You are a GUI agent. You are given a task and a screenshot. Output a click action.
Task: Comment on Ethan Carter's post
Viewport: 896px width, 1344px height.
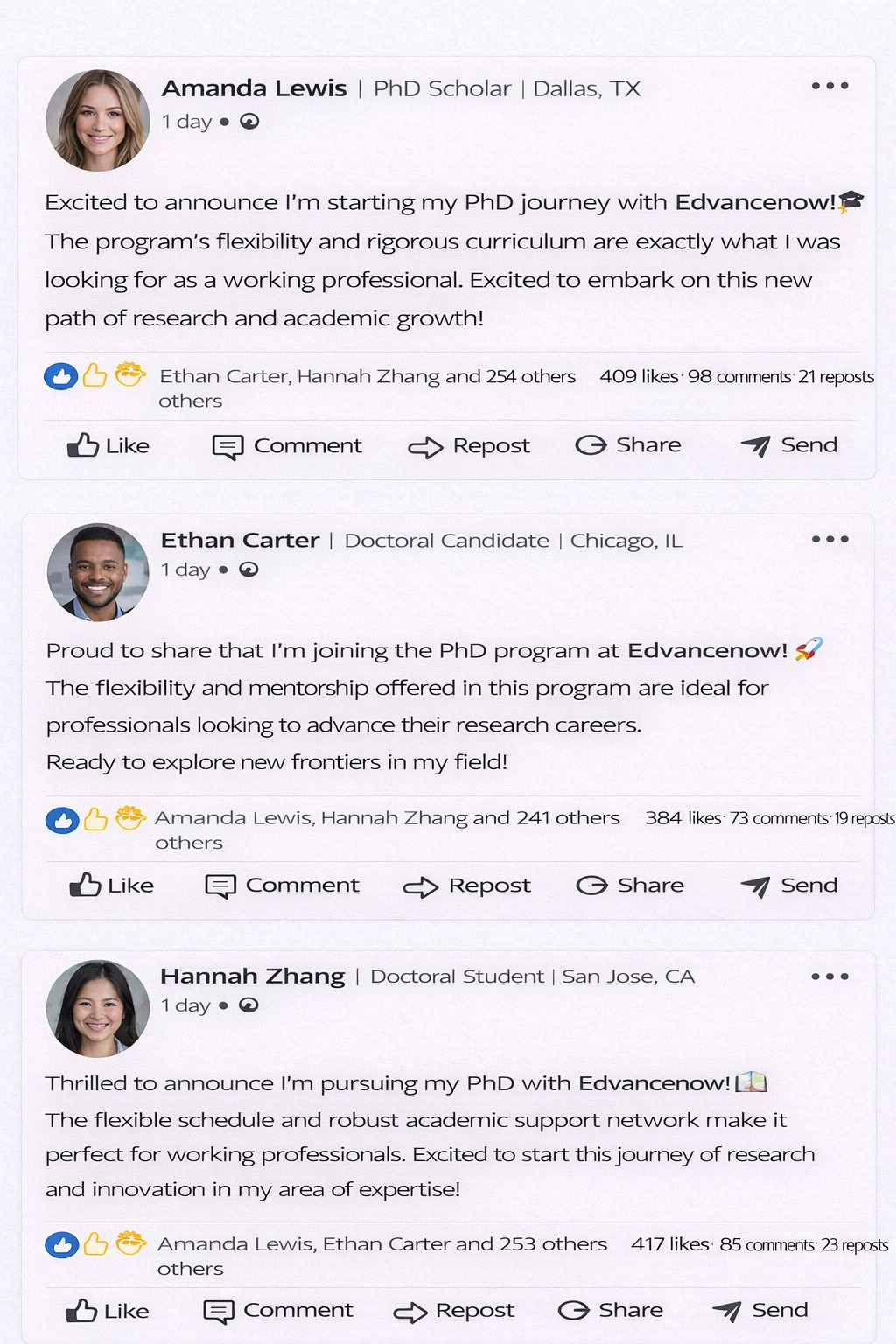point(282,885)
